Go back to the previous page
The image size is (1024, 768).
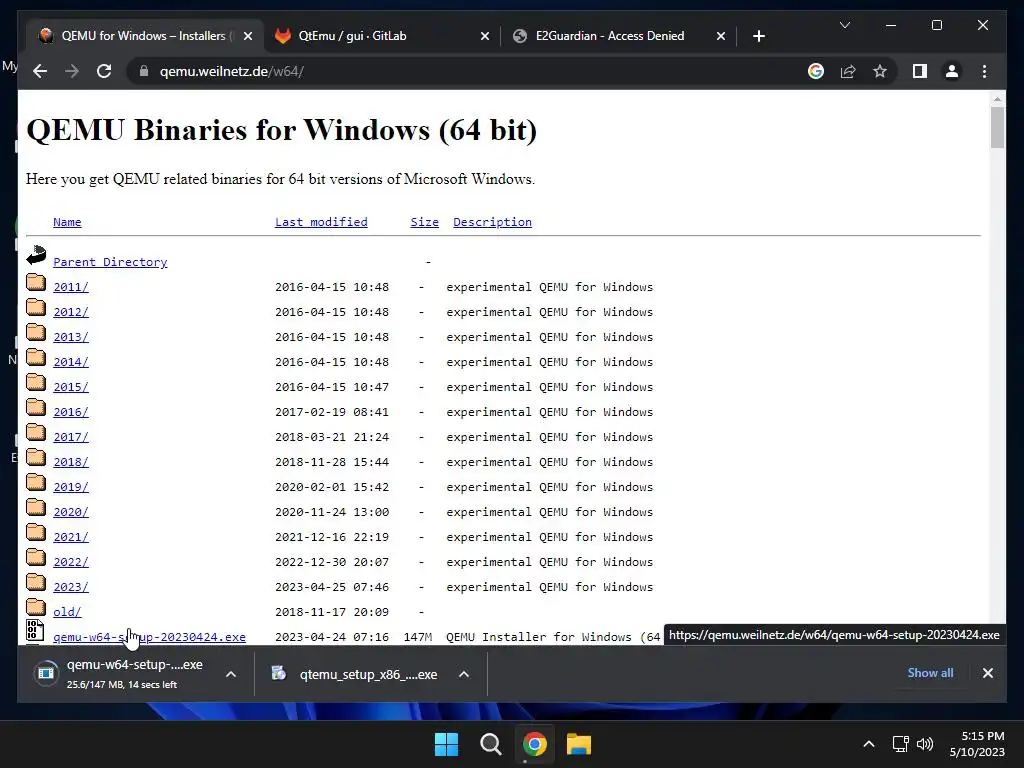click(x=40, y=71)
